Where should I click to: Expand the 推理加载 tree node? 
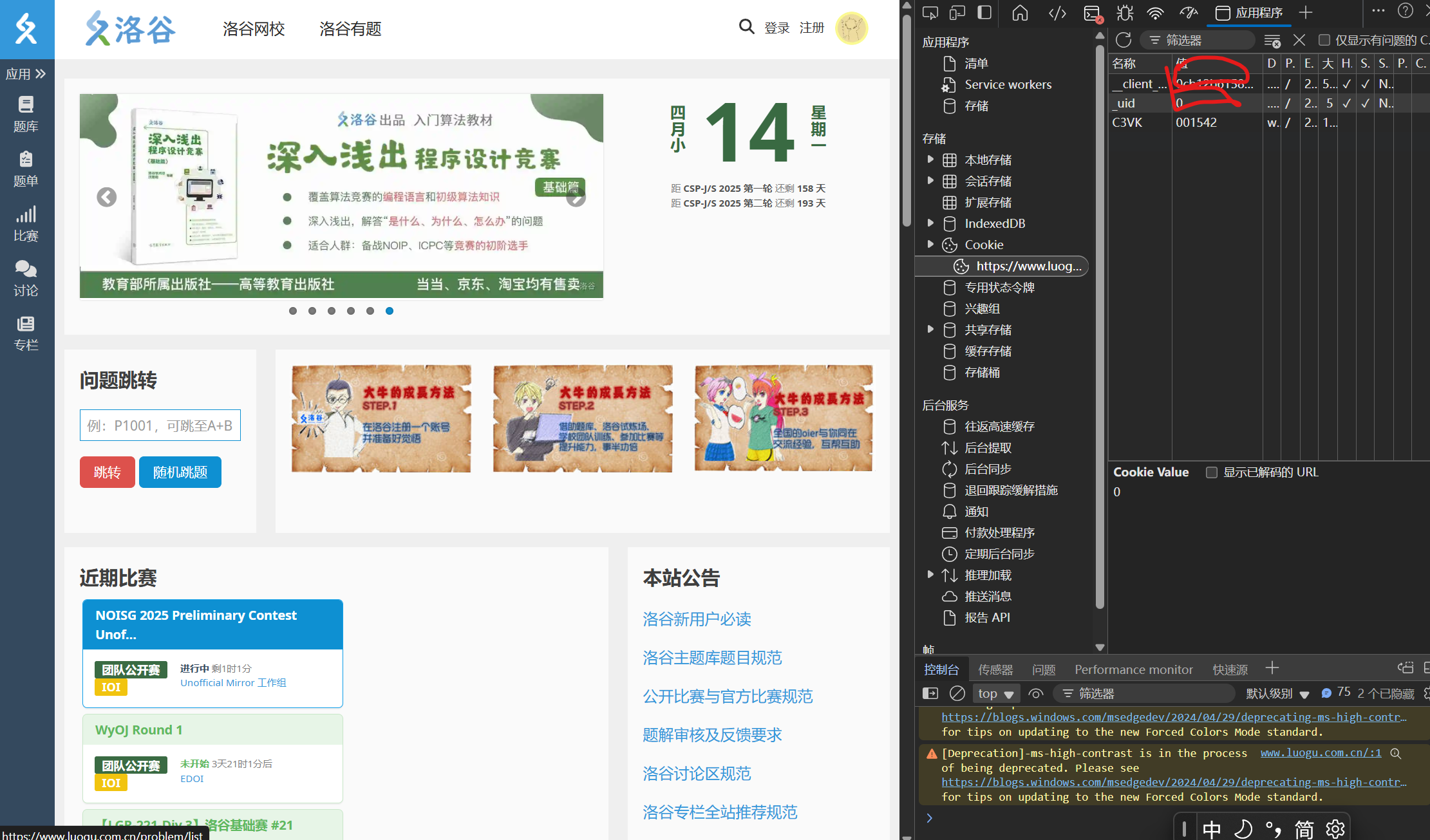tap(930, 574)
